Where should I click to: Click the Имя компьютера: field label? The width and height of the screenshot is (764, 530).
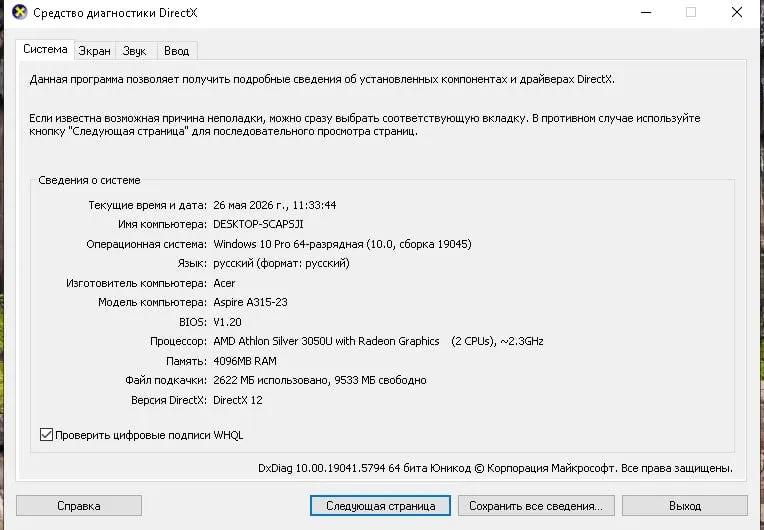pyautogui.click(x=162, y=225)
